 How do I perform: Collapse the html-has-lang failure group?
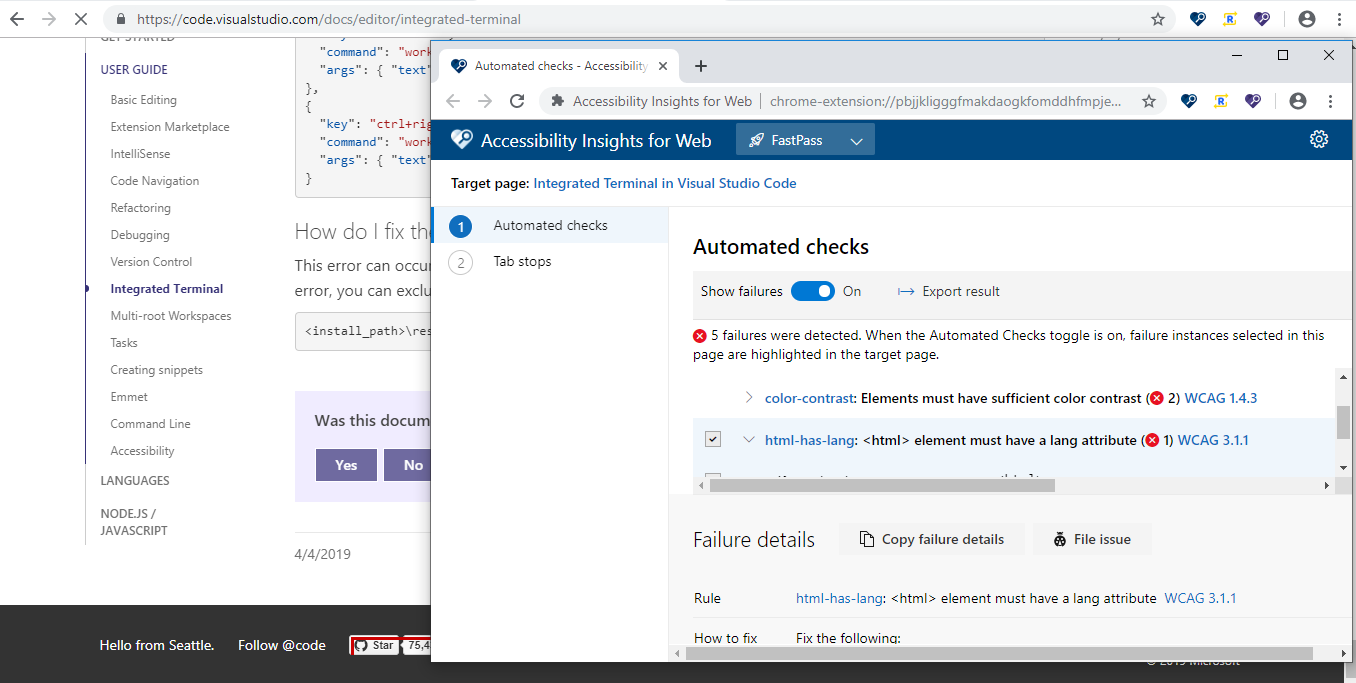click(747, 439)
